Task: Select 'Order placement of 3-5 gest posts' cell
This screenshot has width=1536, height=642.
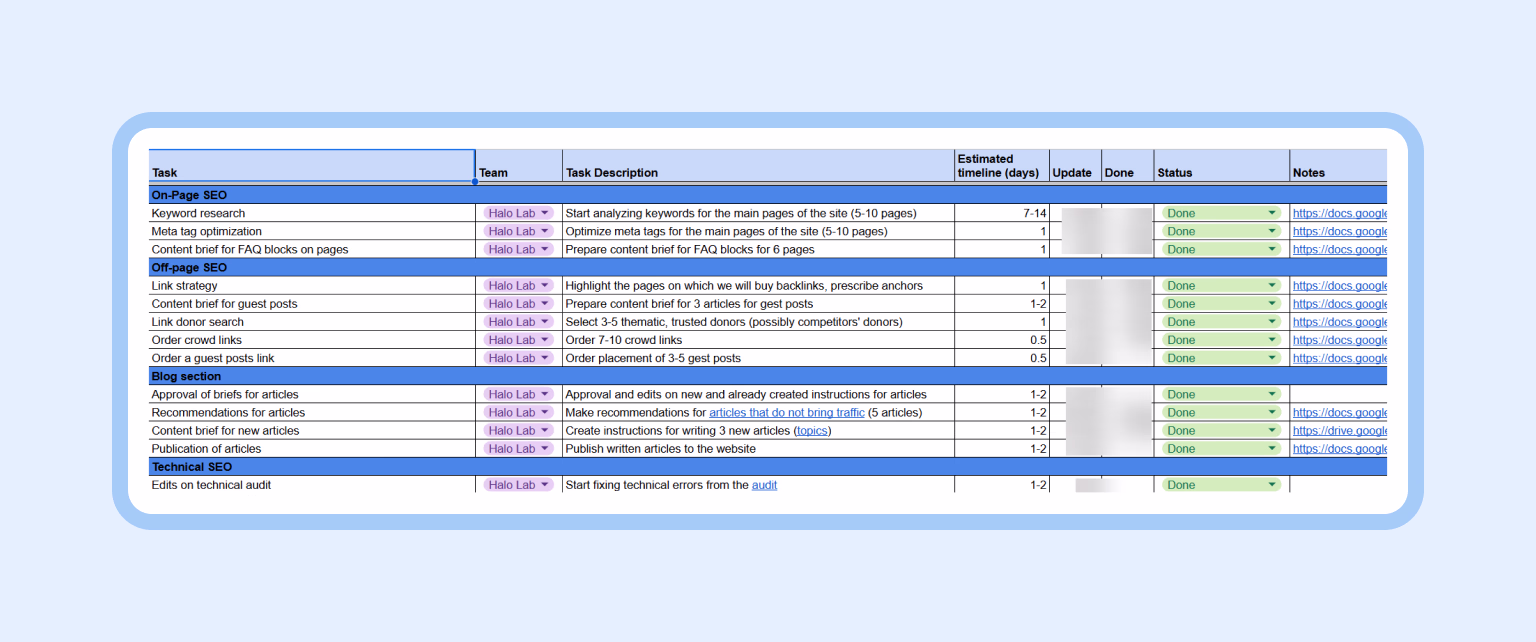Action: [x=758, y=358]
